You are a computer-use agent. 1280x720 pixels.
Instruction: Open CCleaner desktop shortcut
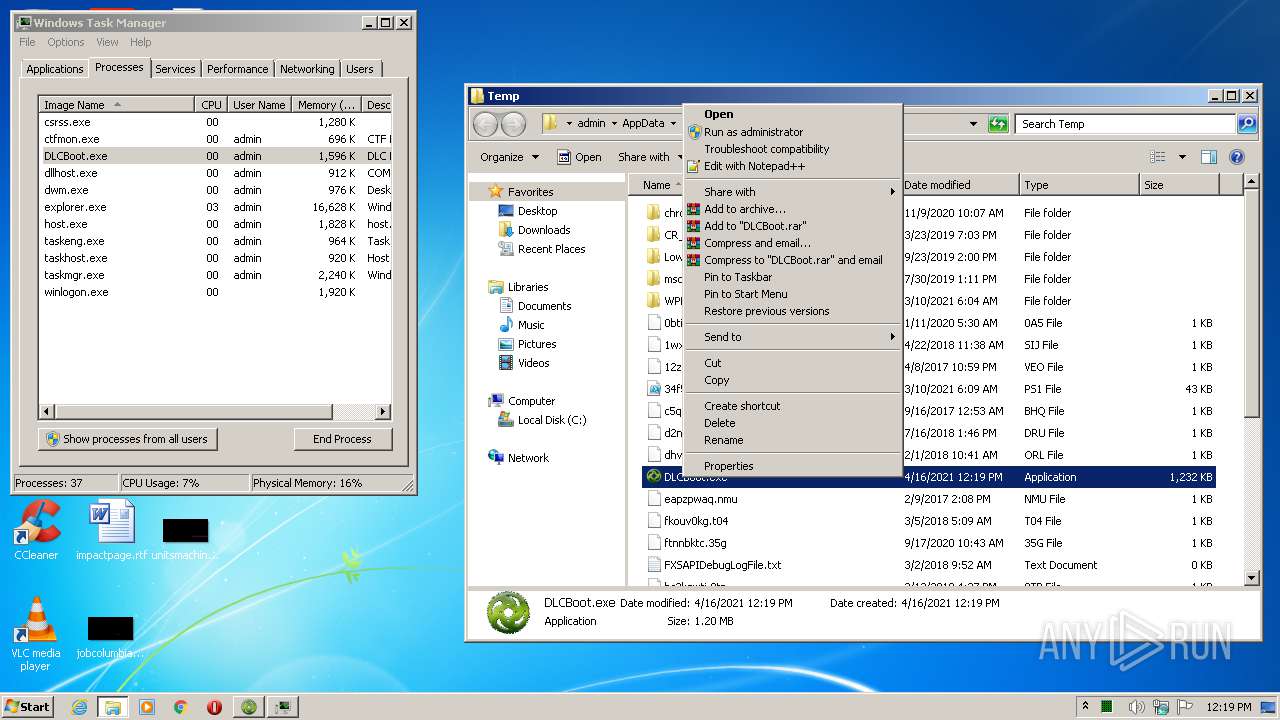click(x=36, y=530)
